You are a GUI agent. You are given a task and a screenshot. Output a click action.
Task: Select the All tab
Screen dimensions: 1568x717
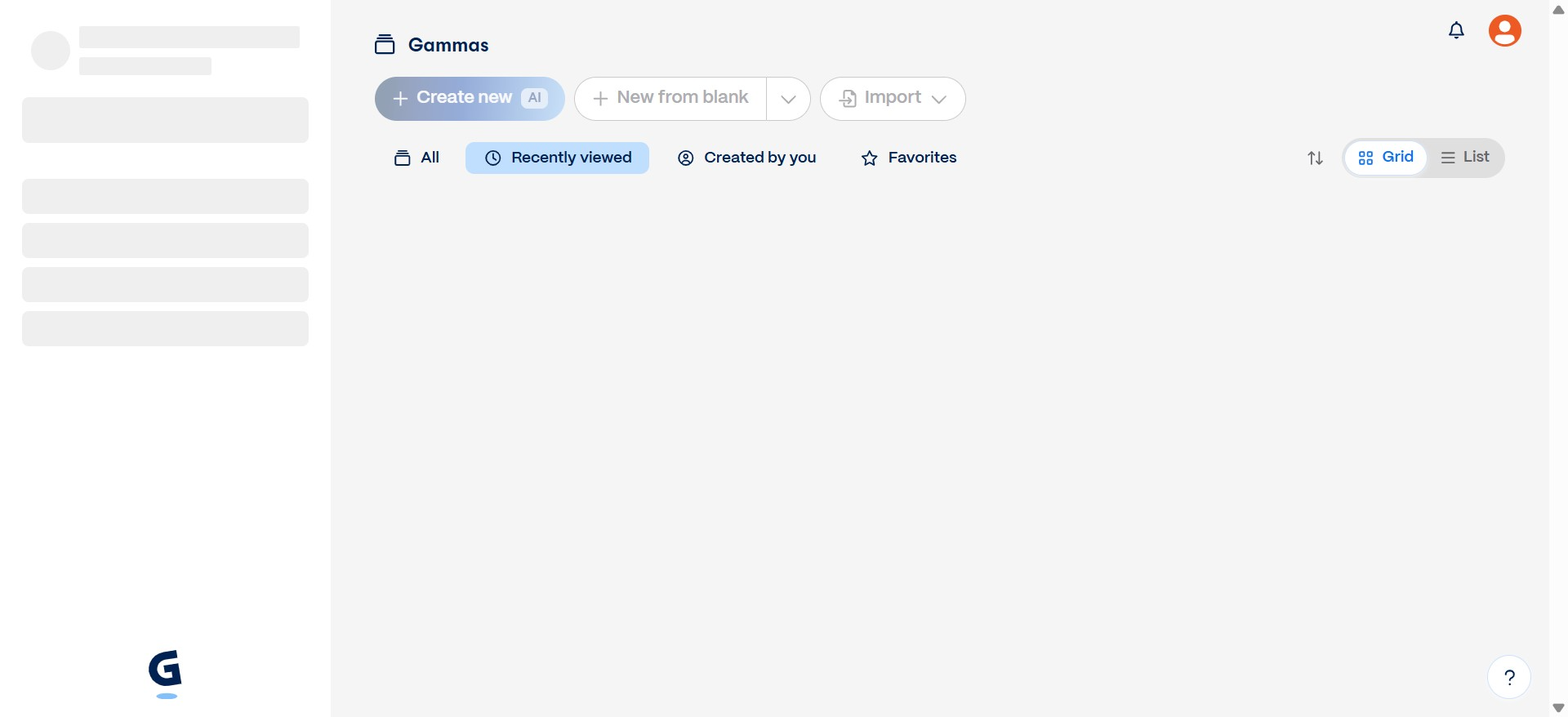pyautogui.click(x=417, y=158)
